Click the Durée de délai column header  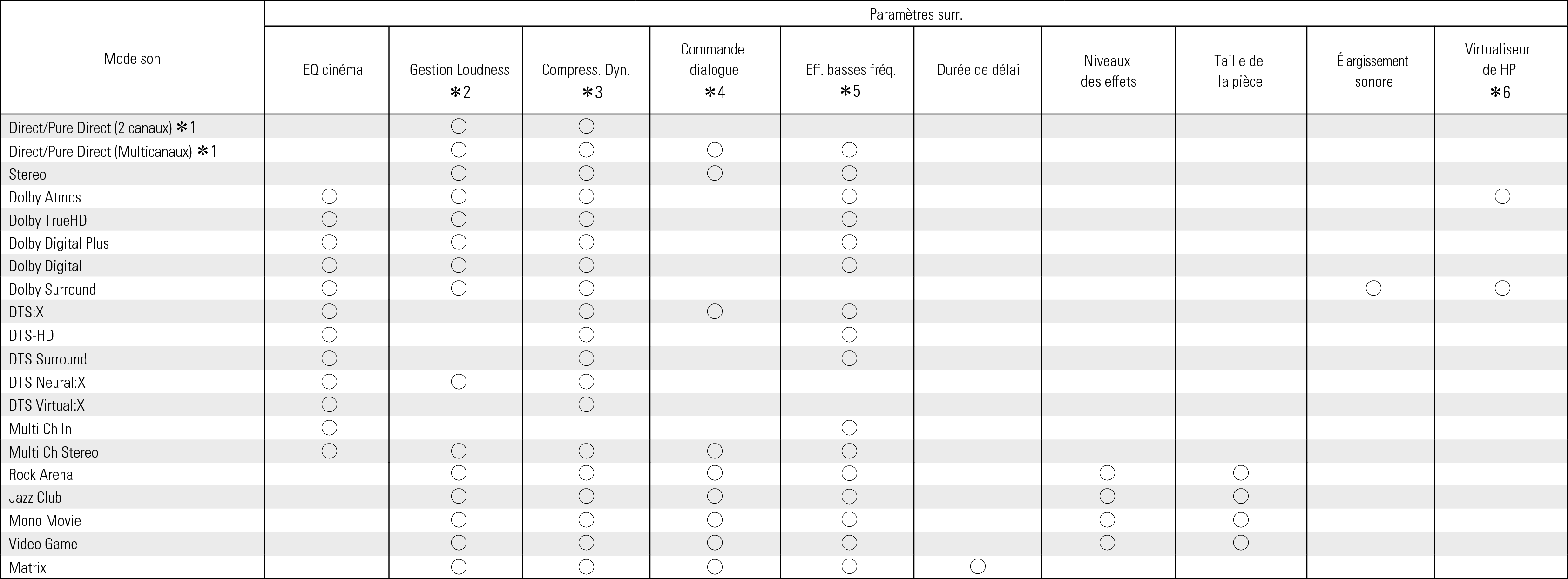coord(978,70)
